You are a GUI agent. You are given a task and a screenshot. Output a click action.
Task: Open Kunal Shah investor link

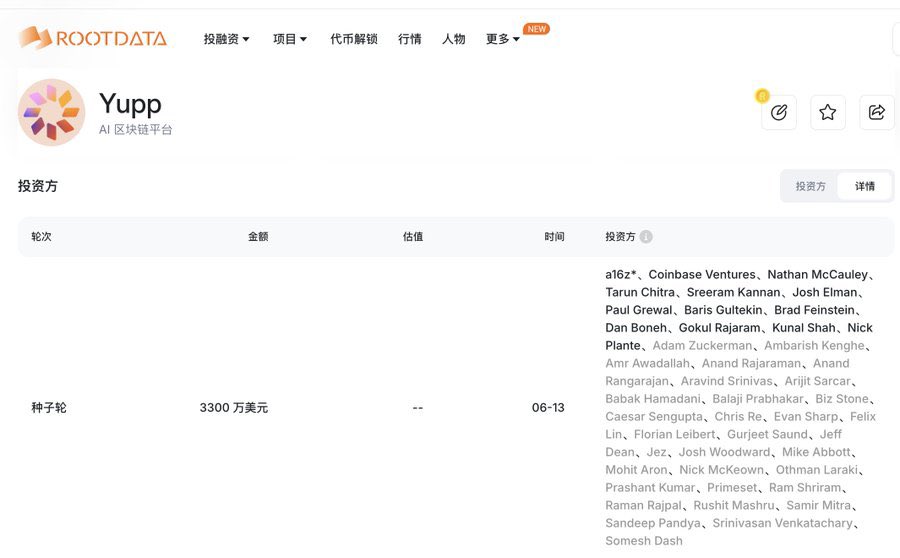(x=804, y=328)
